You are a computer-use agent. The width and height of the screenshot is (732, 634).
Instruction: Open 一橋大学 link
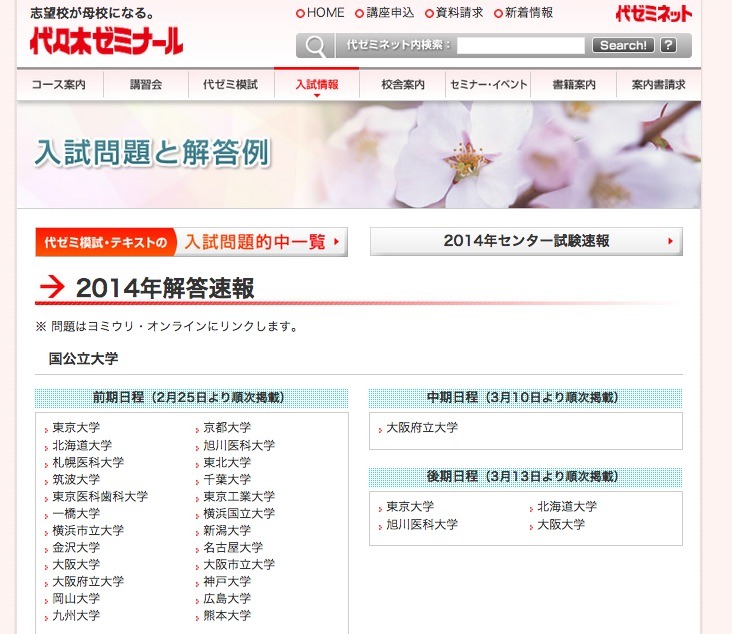(76, 513)
